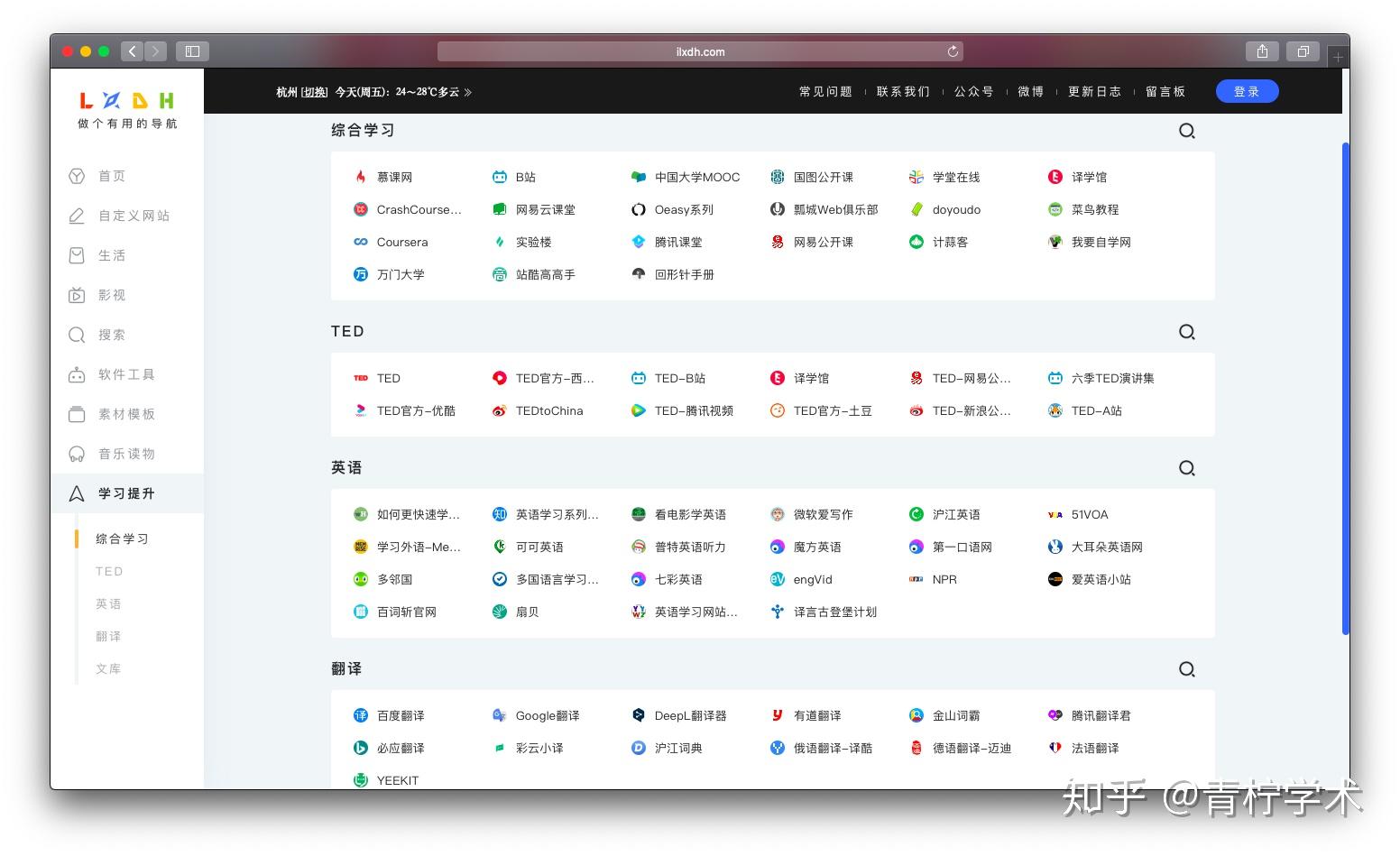Jump to TED sub-item in sidebar

click(x=109, y=571)
